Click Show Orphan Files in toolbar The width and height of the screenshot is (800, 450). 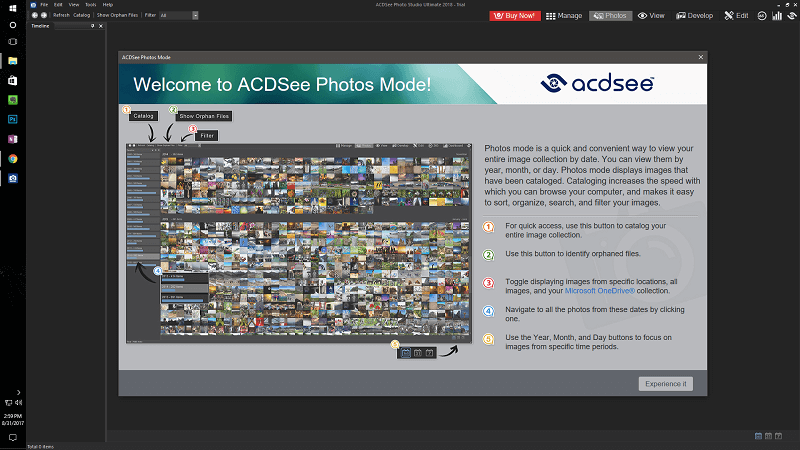tap(117, 15)
